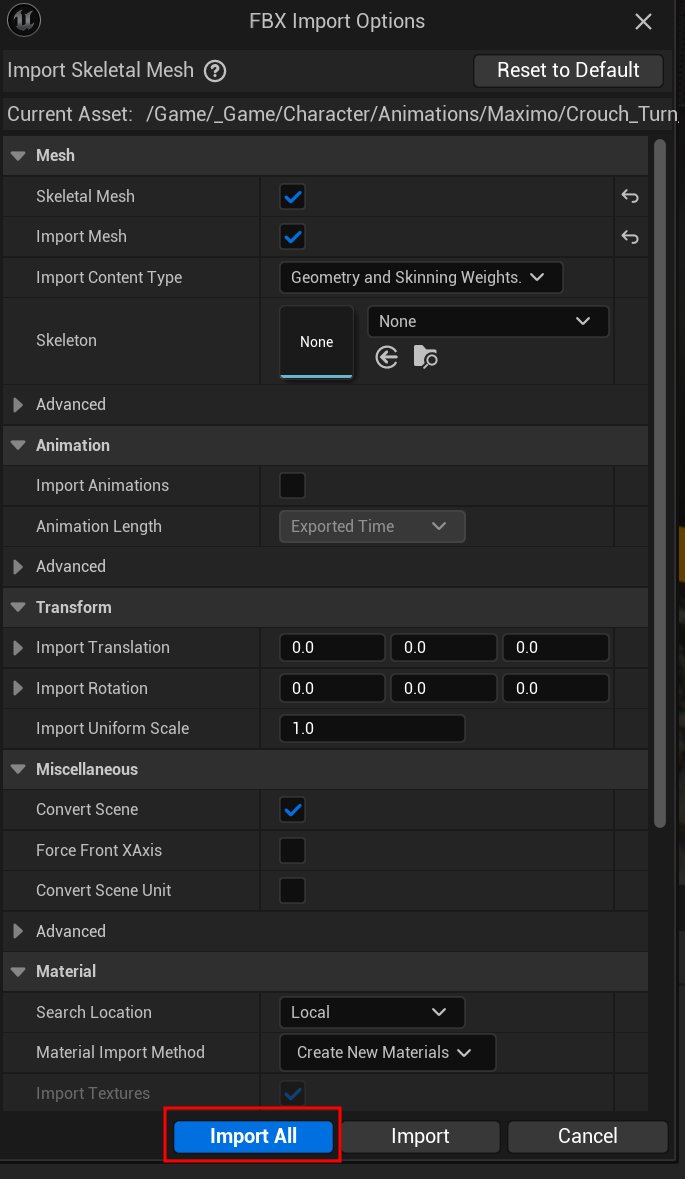
Task: Click the Force Front XAxis label
Action: [x=99, y=850]
